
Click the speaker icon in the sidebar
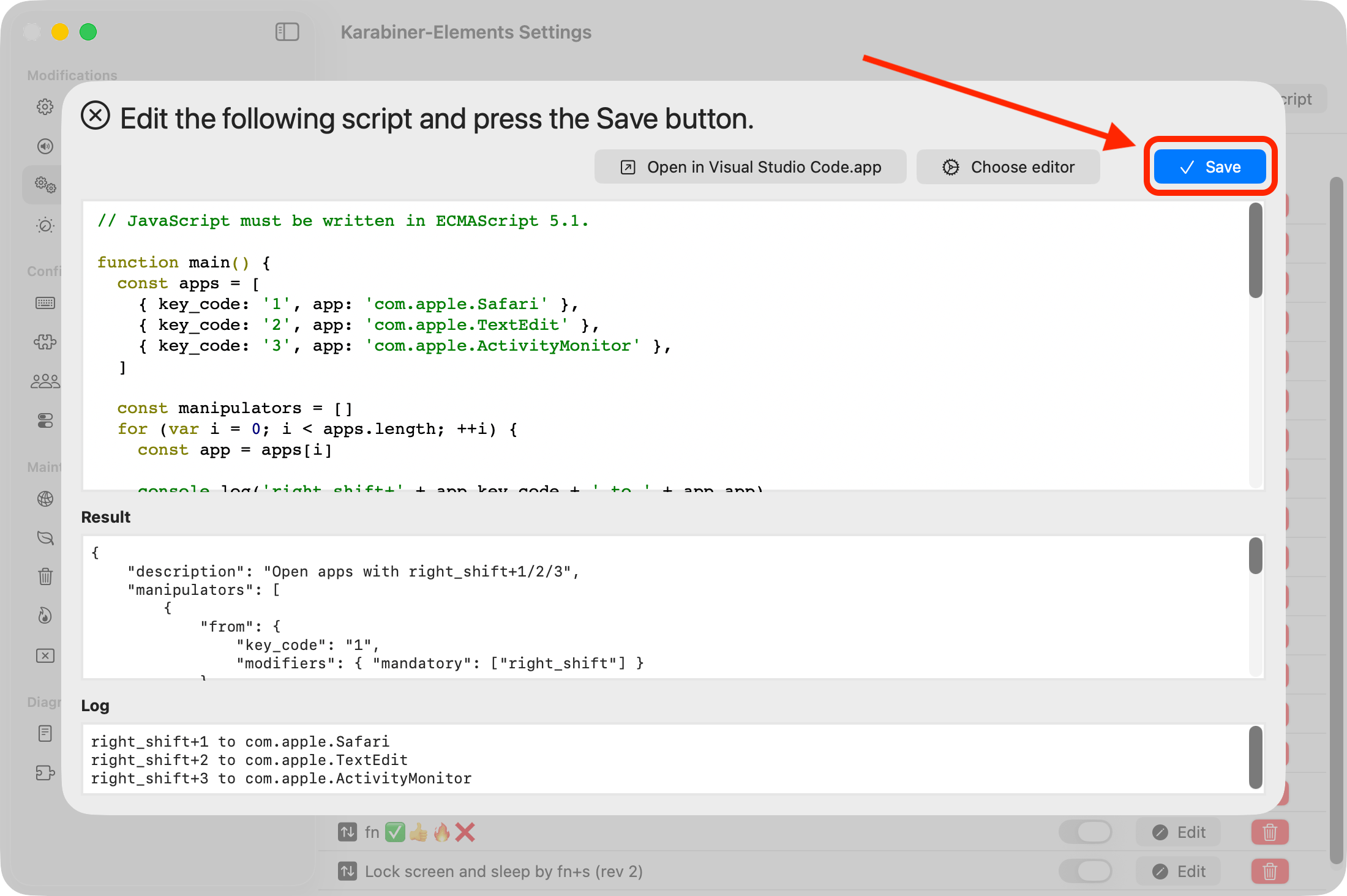pyautogui.click(x=45, y=146)
